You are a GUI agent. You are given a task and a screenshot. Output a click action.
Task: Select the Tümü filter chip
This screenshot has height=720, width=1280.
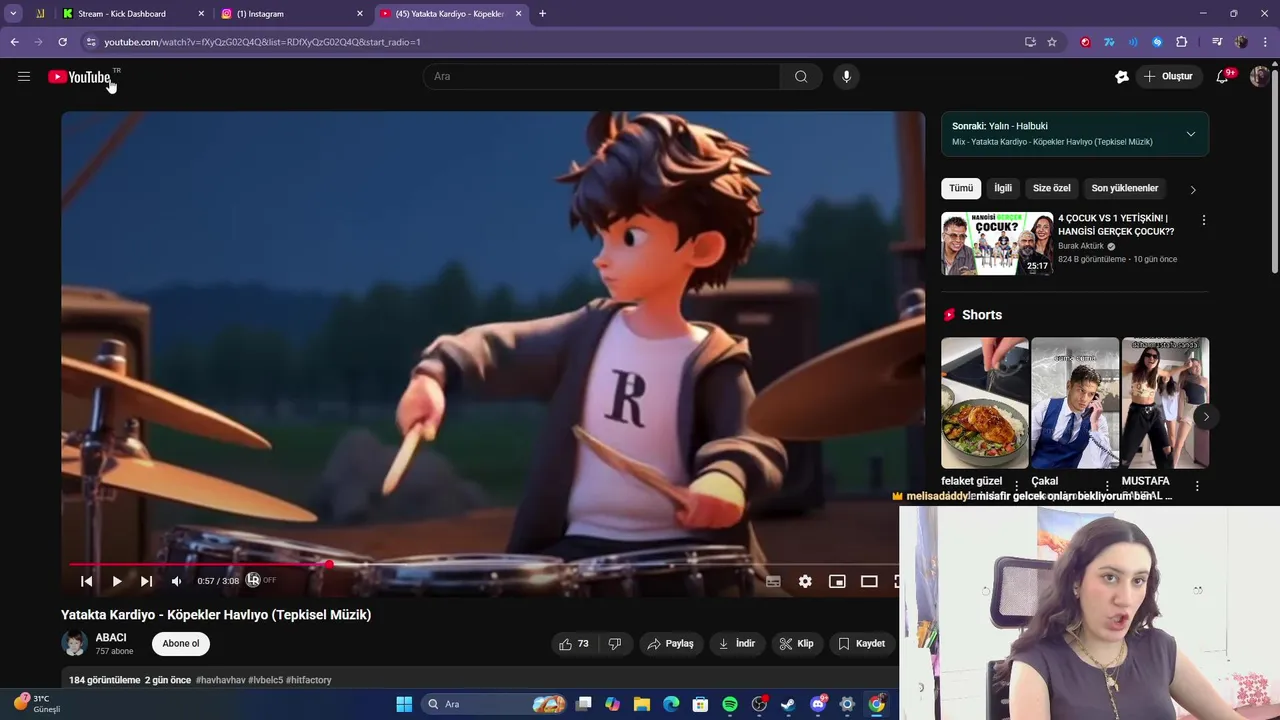coord(961,188)
